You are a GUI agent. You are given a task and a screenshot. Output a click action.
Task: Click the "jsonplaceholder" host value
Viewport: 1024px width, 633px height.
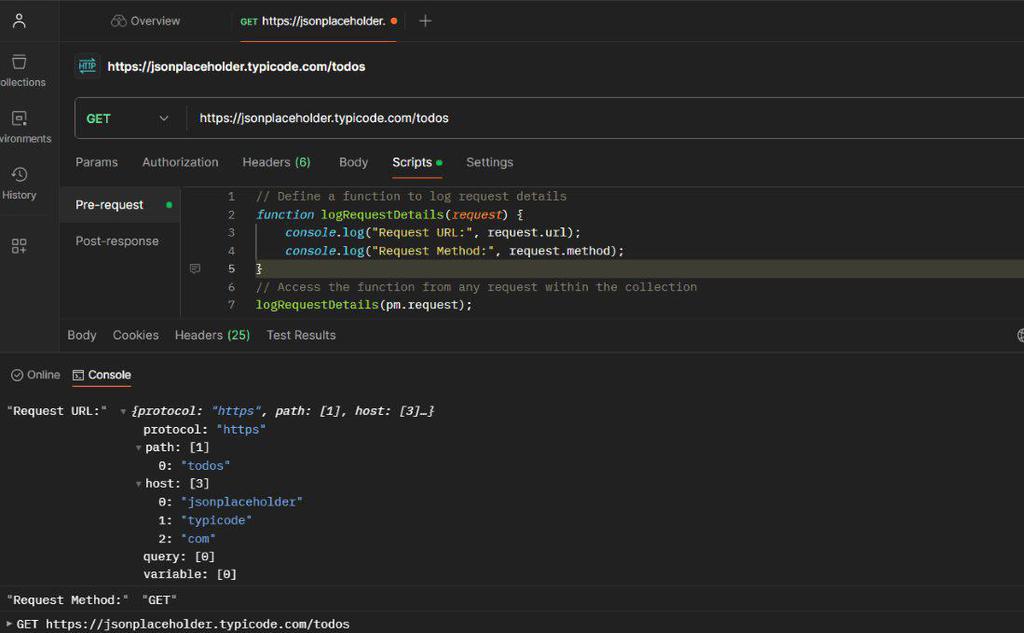[242, 502]
